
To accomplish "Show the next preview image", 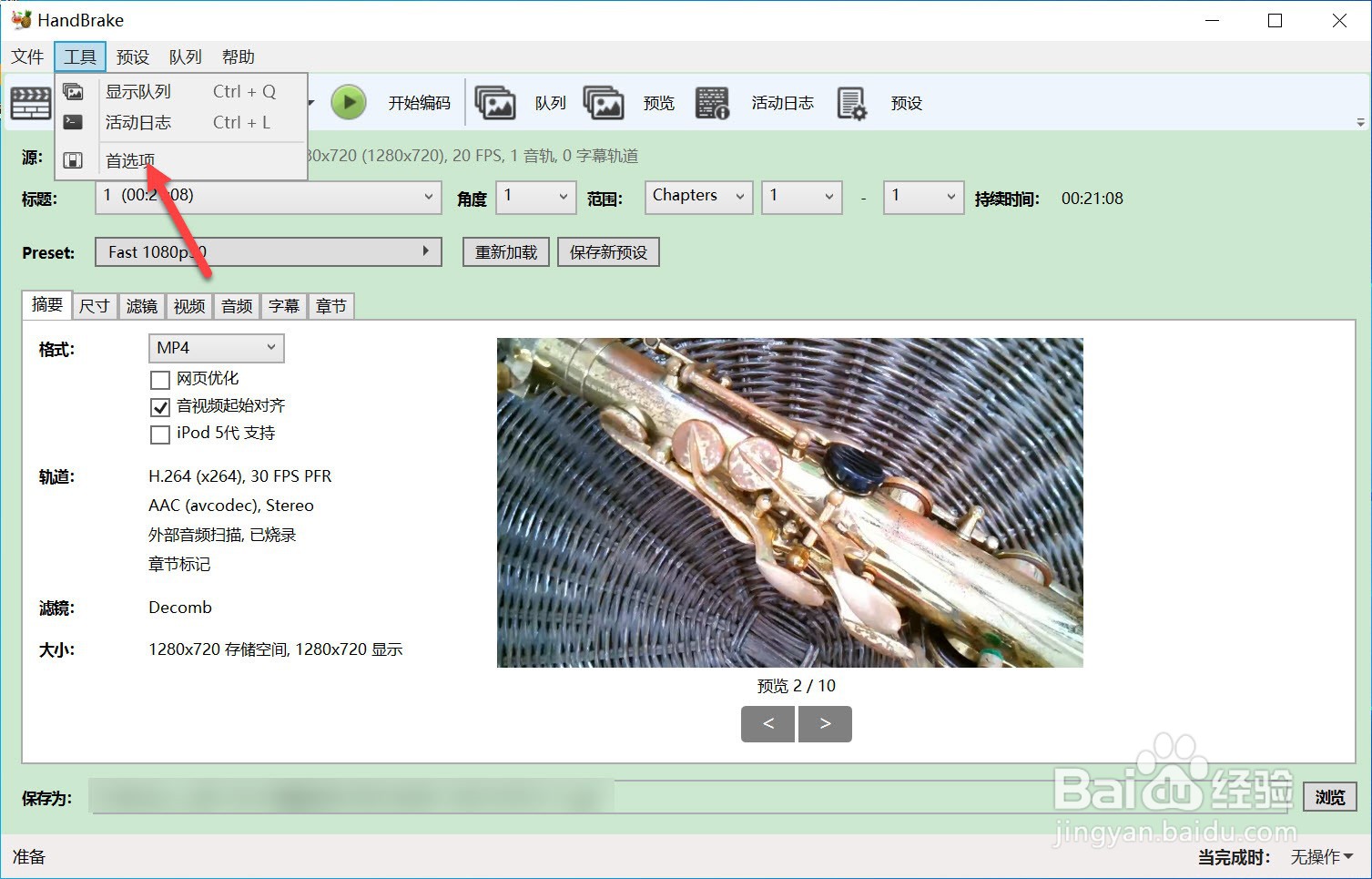I will point(825,724).
